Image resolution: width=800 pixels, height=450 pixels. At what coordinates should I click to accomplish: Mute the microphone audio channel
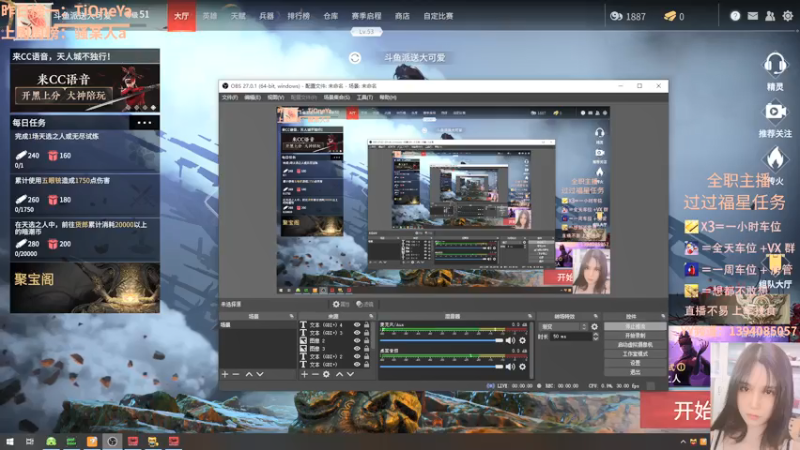[x=510, y=340]
